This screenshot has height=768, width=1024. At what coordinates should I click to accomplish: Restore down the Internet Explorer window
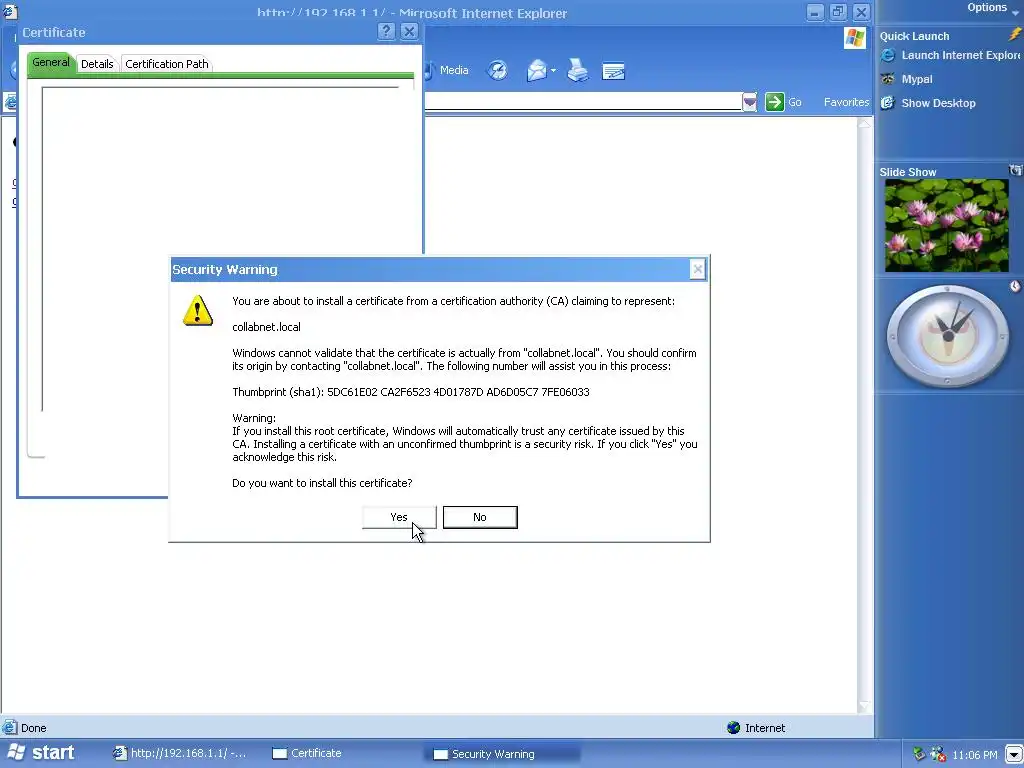pyautogui.click(x=838, y=12)
